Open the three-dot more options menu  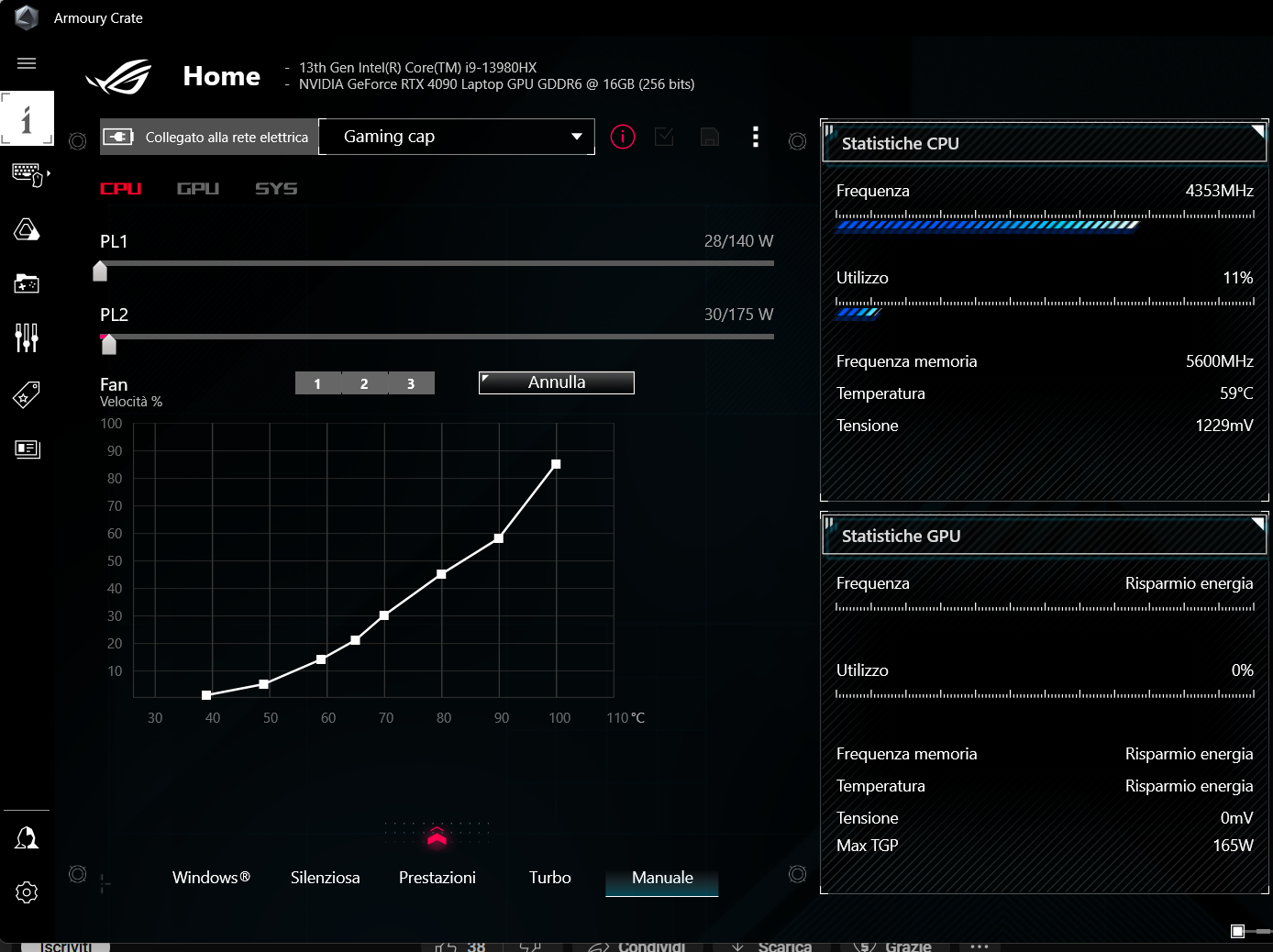tap(756, 138)
